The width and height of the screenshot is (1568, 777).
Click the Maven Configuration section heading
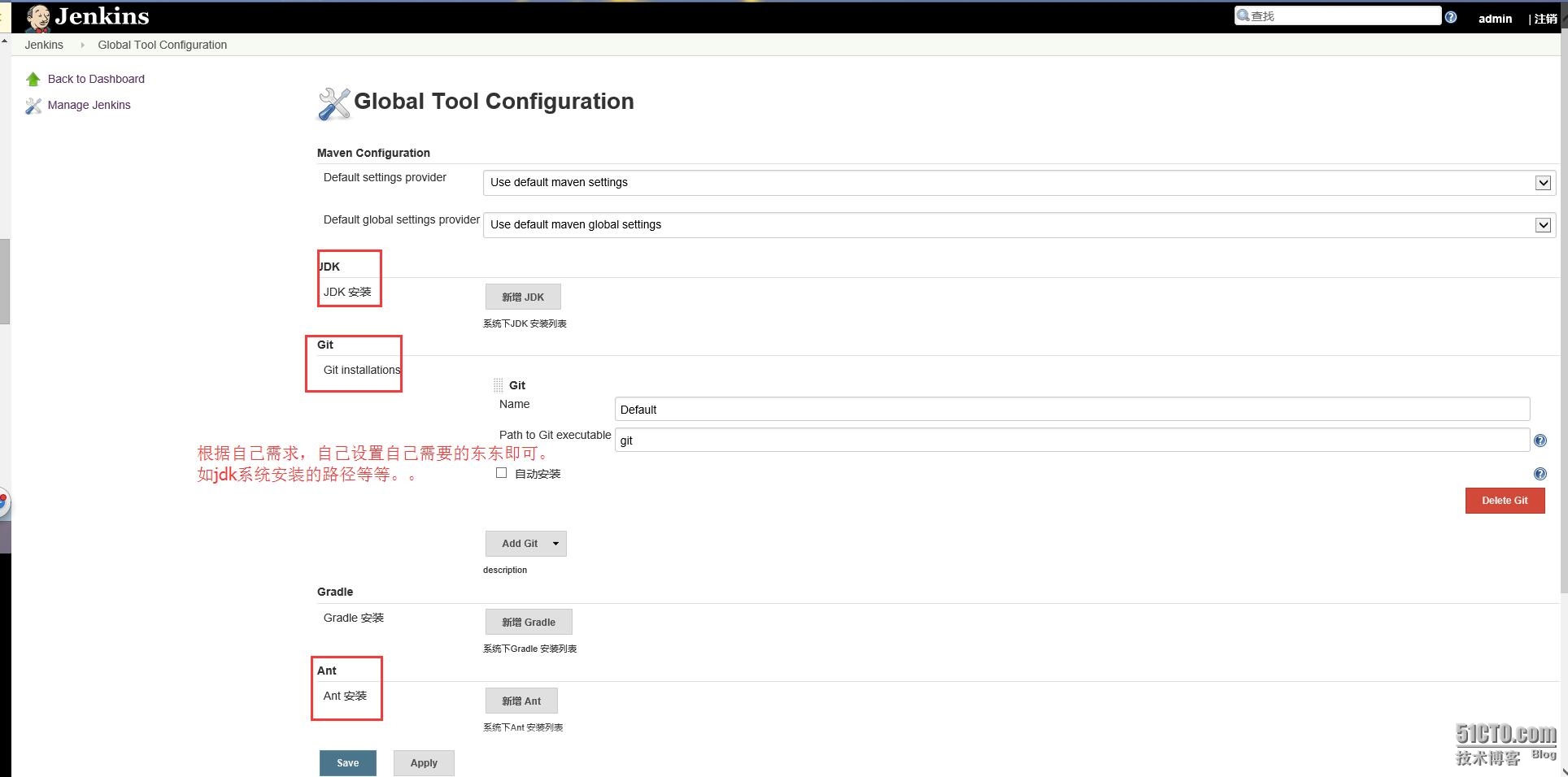point(373,153)
